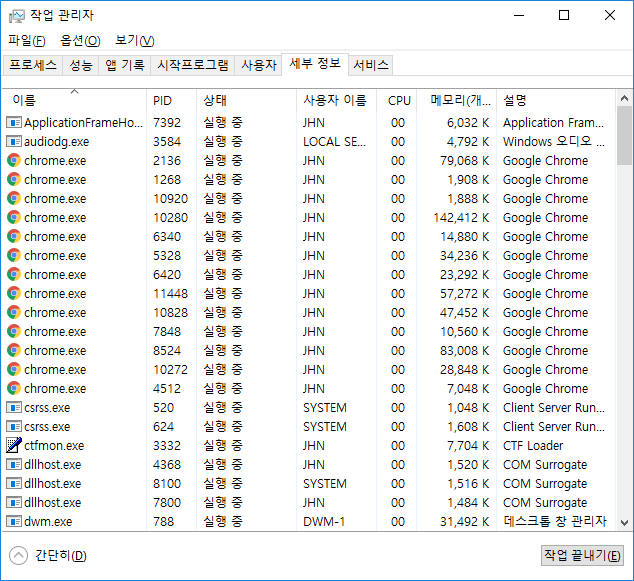The width and height of the screenshot is (634, 581).
Task: Click Chrome icon for PID 7848 row
Action: coord(14,331)
